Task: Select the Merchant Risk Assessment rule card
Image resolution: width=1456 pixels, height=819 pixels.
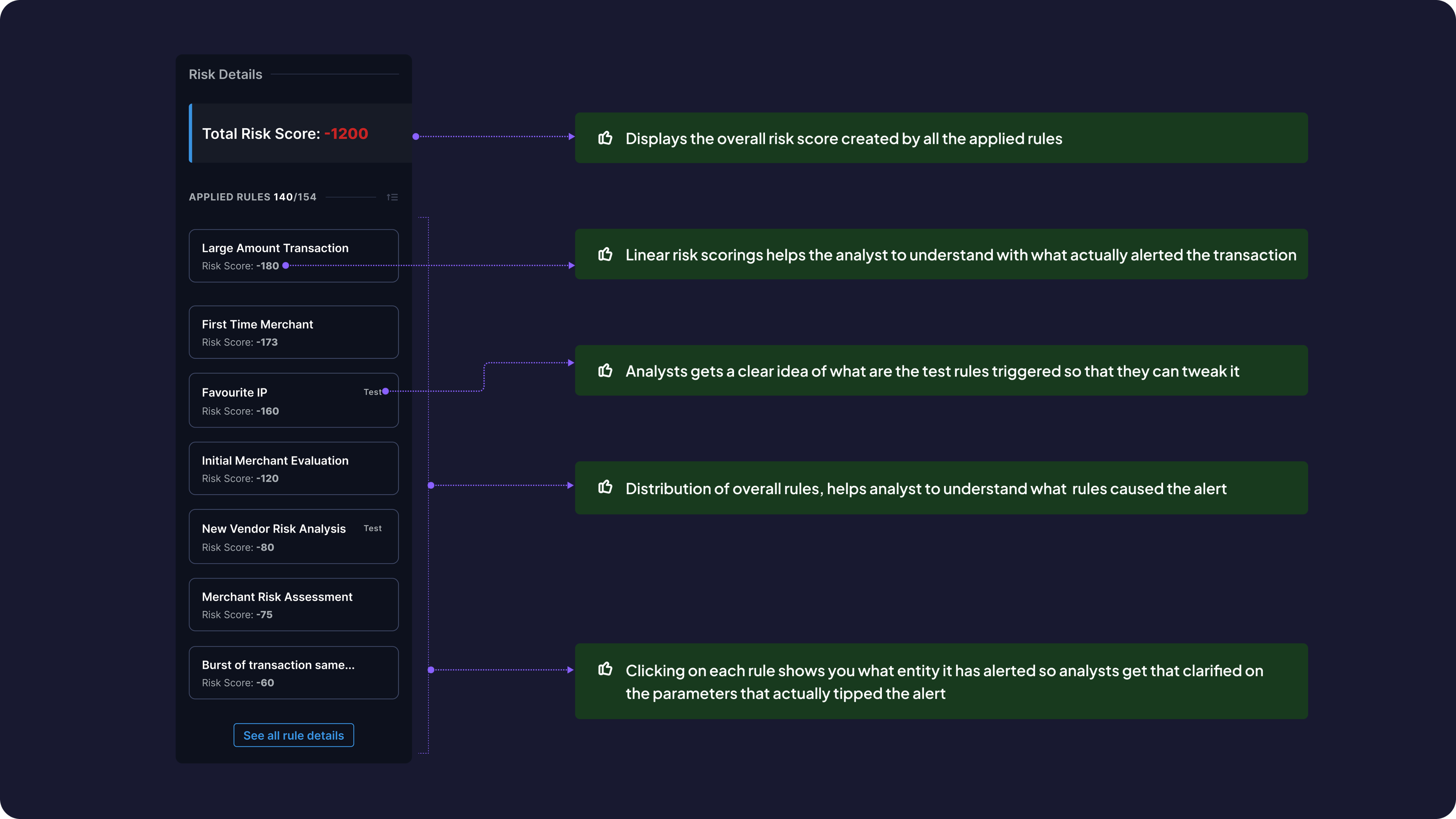Action: (293, 605)
